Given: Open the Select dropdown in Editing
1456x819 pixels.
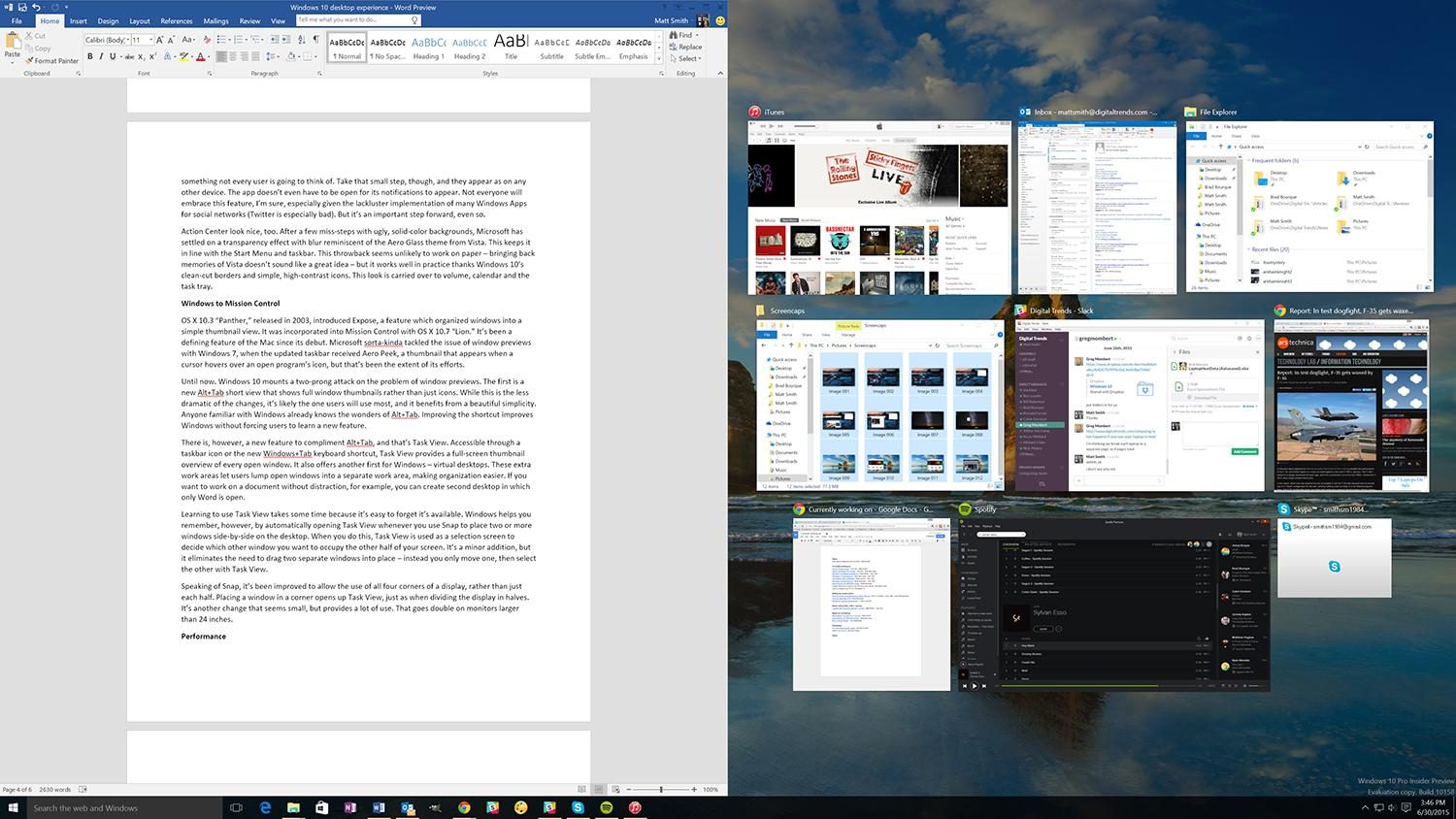Looking at the screenshot, I should pyautogui.click(x=687, y=58).
